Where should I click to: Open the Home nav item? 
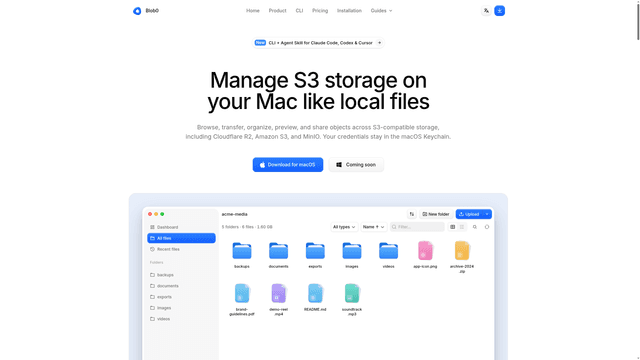pos(253,11)
